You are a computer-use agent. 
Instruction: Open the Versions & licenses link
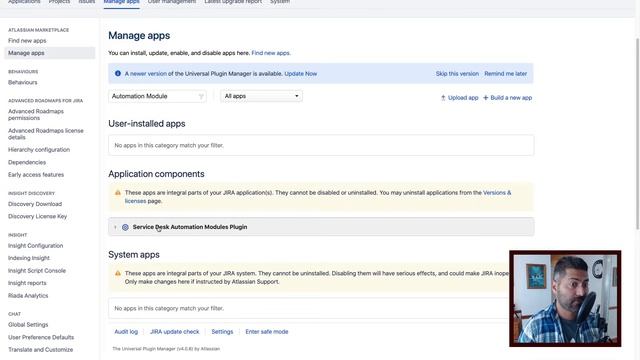(497, 193)
